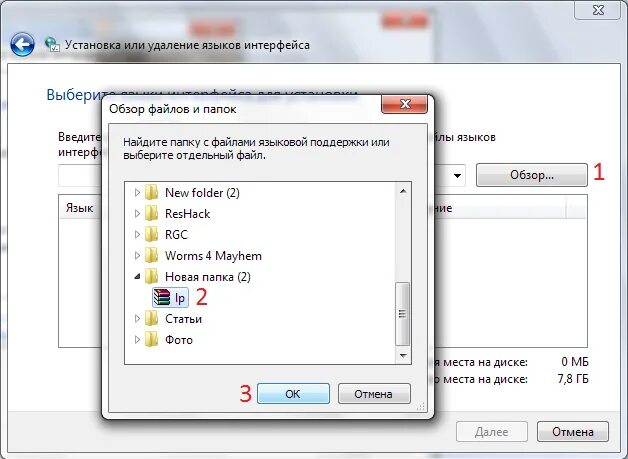Click the language install wizard title icon
The height and width of the screenshot is (459, 628).
point(52,44)
